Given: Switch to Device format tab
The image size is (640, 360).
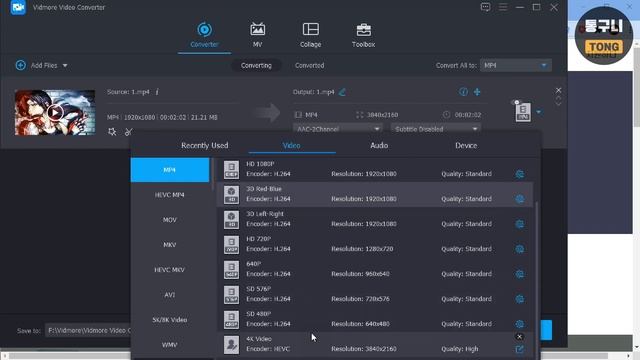Looking at the screenshot, I should (466, 145).
